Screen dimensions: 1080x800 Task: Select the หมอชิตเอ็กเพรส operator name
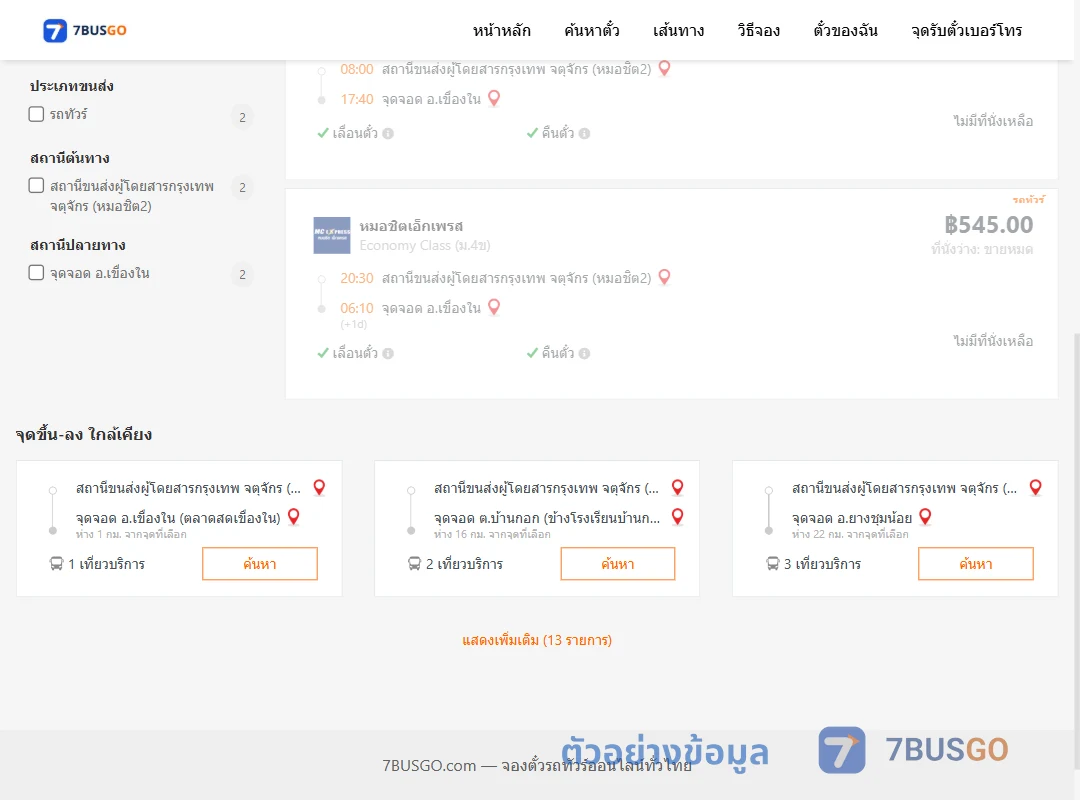click(411, 226)
